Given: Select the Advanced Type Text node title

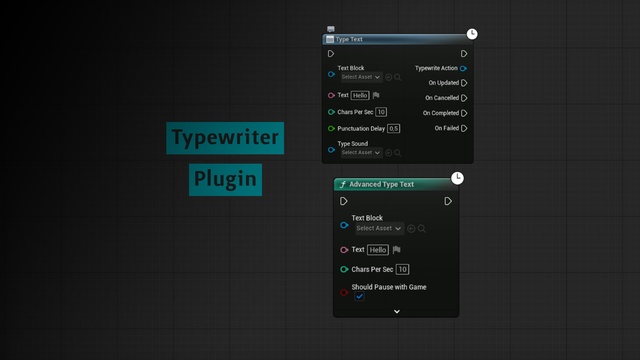Looking at the screenshot, I should point(381,184).
